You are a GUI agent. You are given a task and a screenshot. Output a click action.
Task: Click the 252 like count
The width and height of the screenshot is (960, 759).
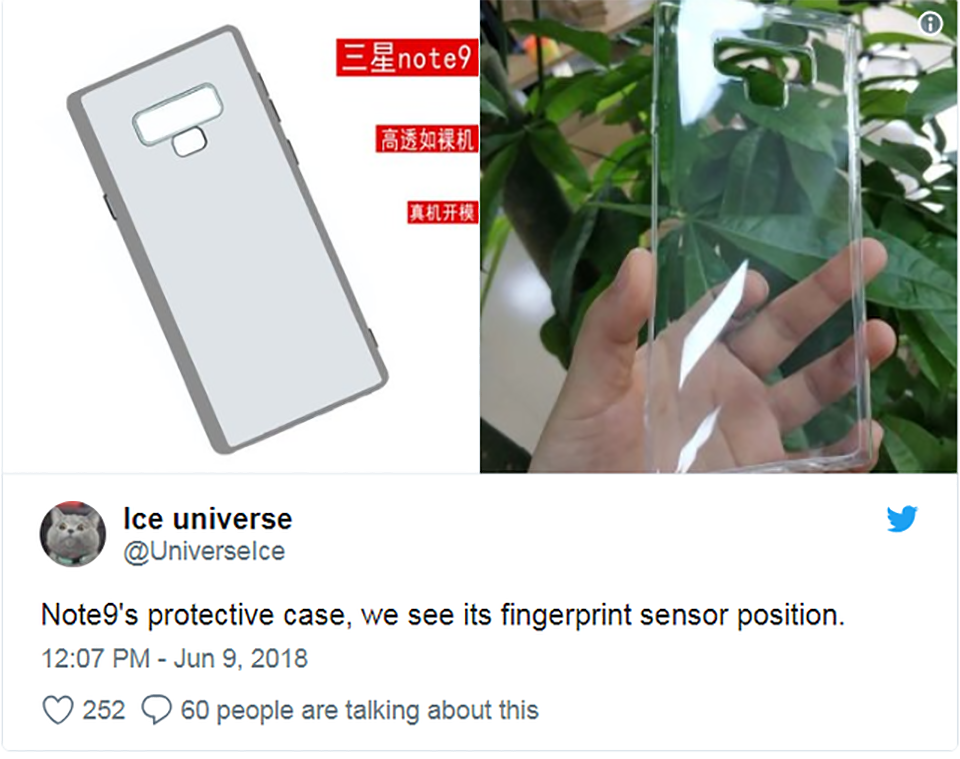click(104, 710)
